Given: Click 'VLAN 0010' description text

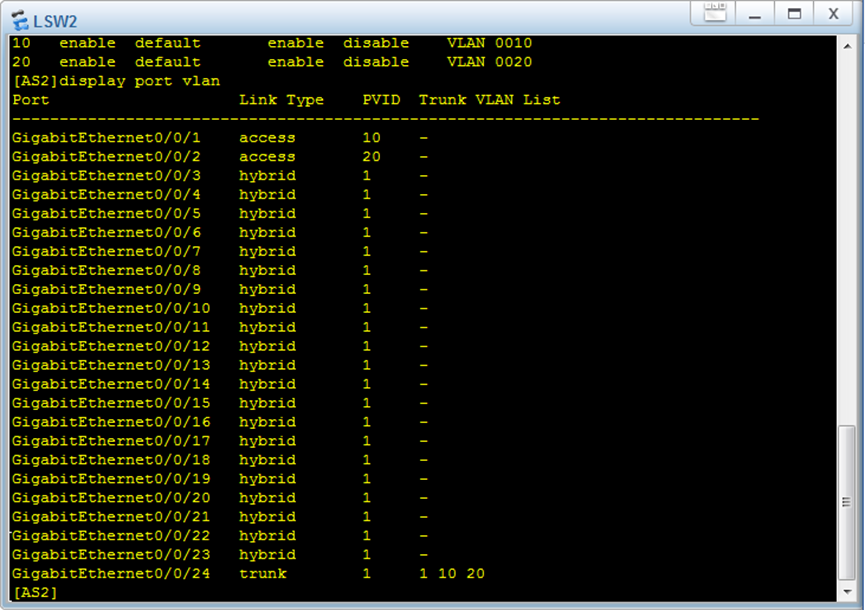Looking at the screenshot, I should pyautogui.click(x=489, y=43).
